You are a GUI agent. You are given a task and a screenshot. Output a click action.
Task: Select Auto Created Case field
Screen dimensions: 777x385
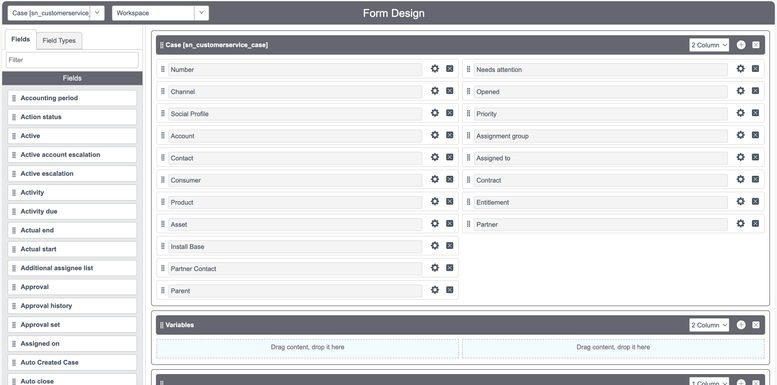click(72, 362)
